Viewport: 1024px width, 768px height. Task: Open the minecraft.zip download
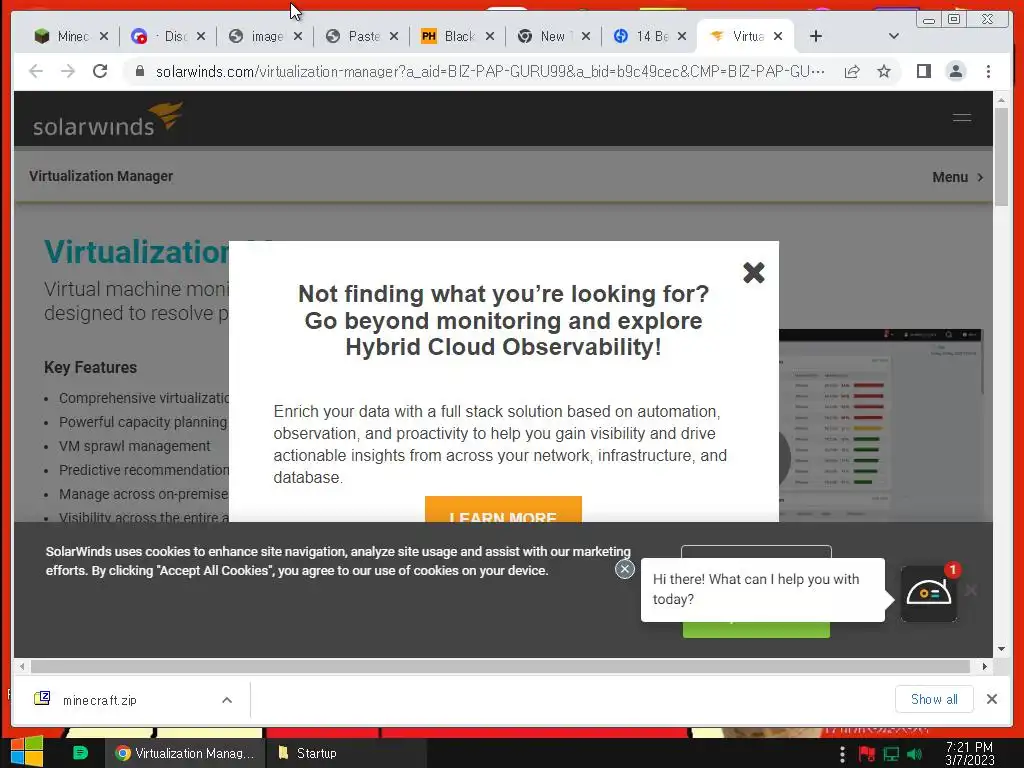[x=98, y=700]
